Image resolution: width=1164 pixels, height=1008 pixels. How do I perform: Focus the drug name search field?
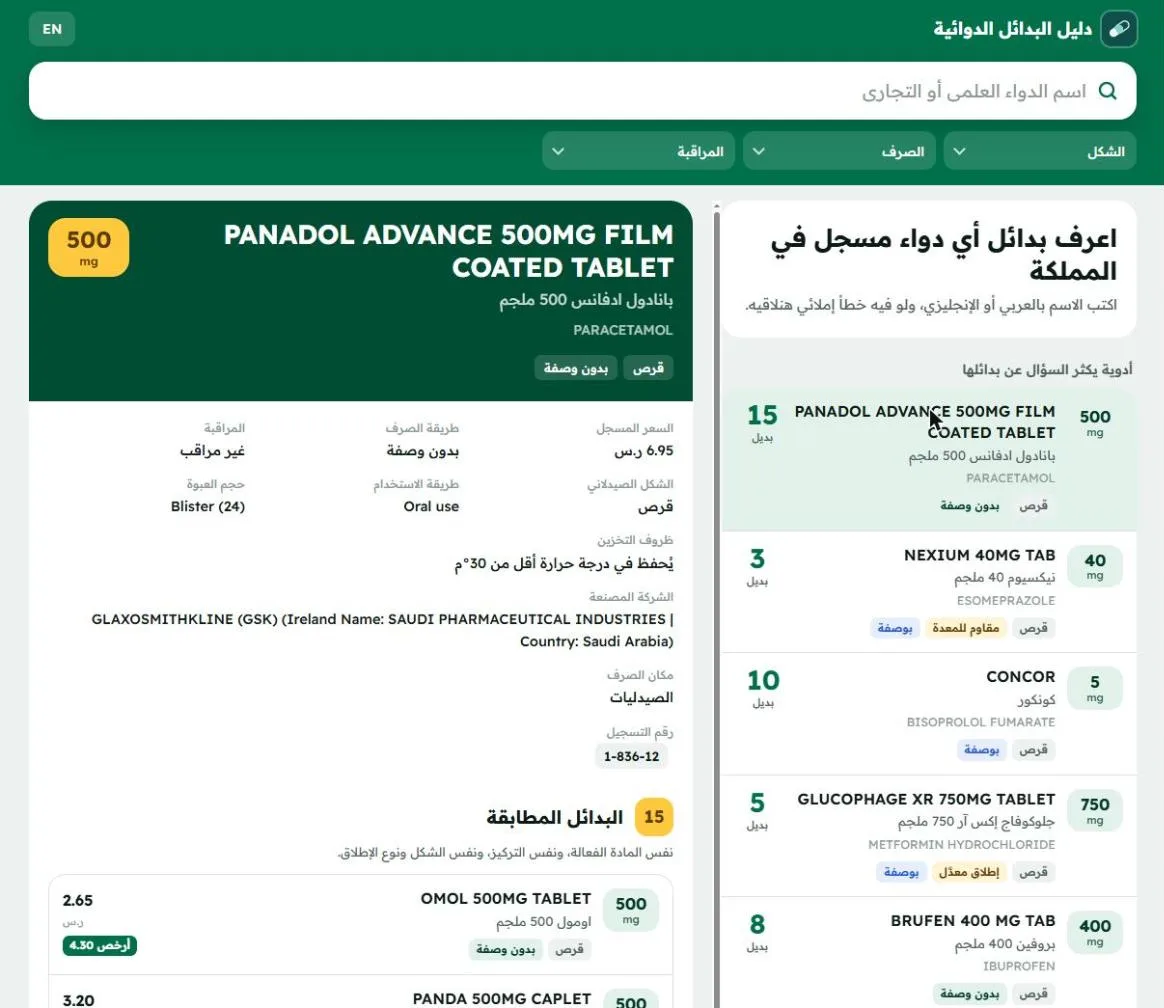tap(583, 91)
